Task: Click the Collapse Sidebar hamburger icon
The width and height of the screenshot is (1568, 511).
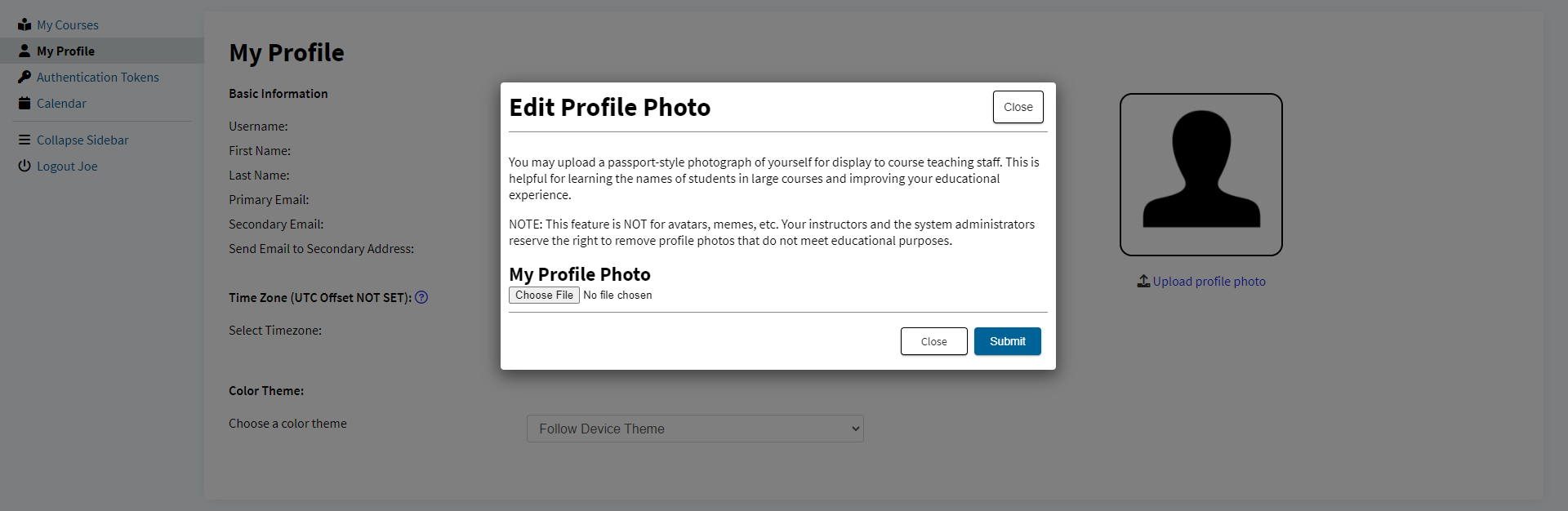Action: [x=24, y=140]
